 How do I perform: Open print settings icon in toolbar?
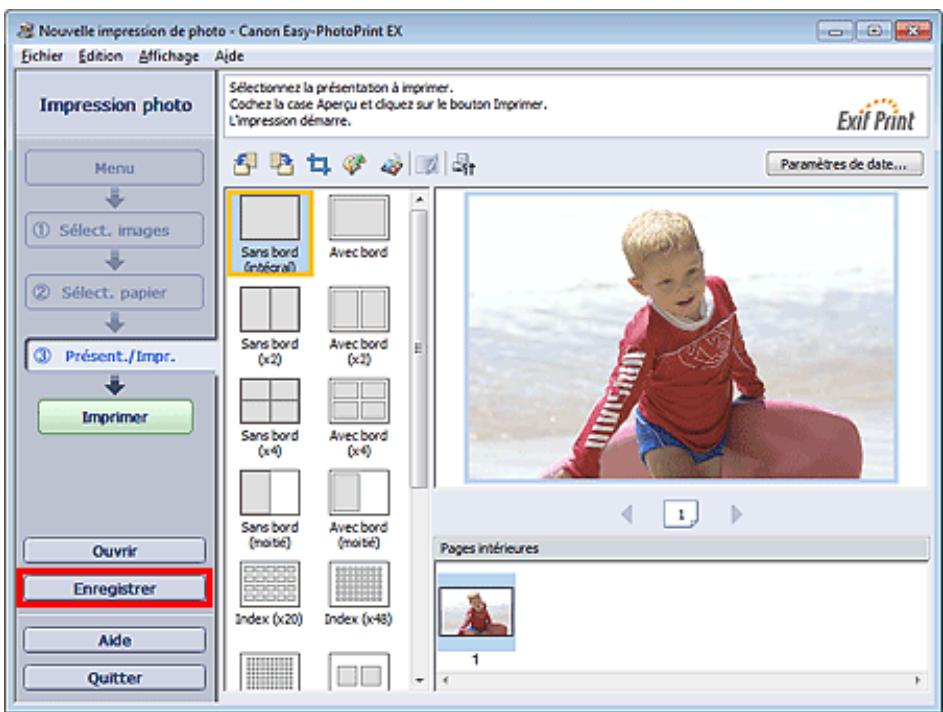point(464,164)
